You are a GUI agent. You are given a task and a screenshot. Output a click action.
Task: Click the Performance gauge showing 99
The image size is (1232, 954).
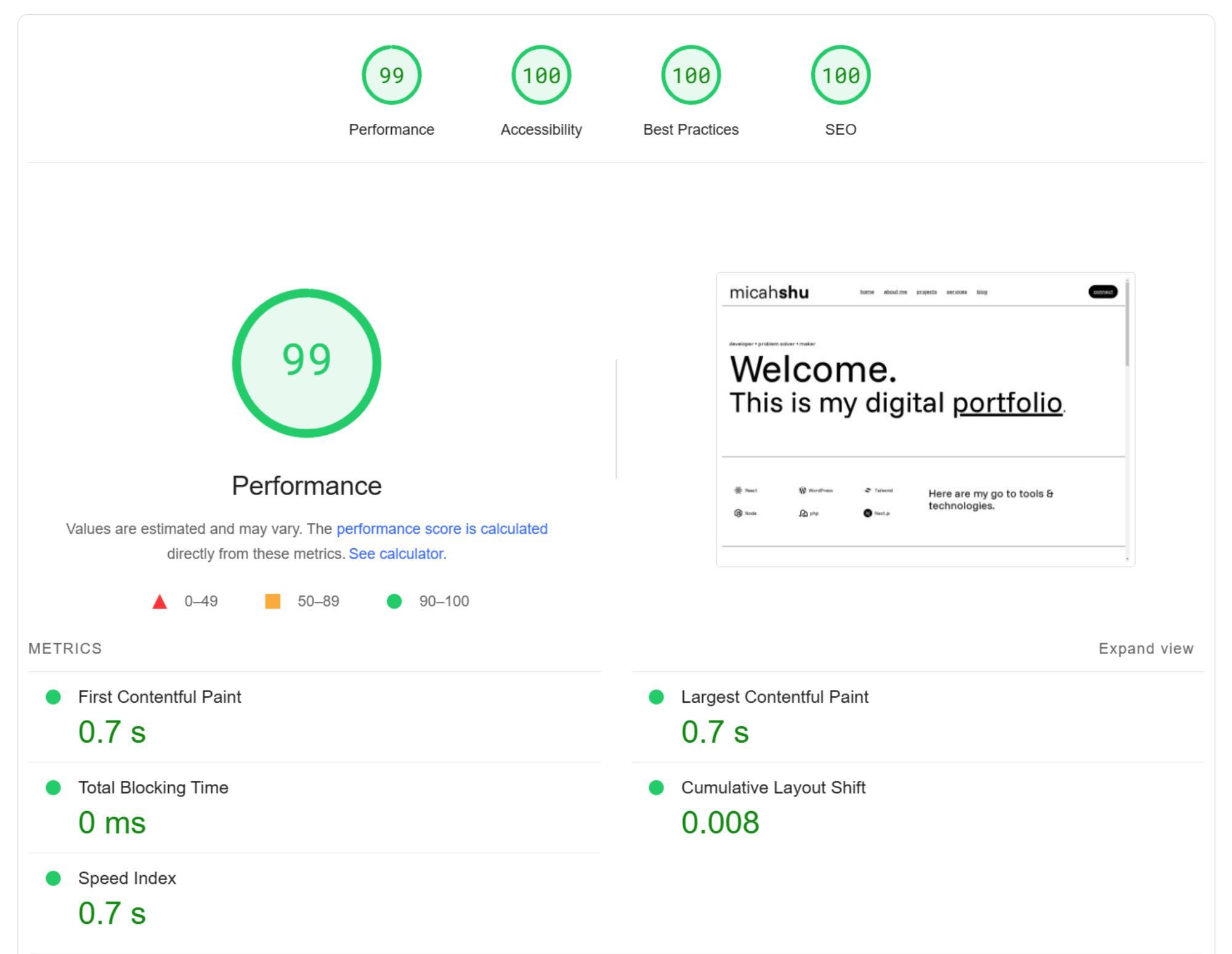click(x=392, y=75)
